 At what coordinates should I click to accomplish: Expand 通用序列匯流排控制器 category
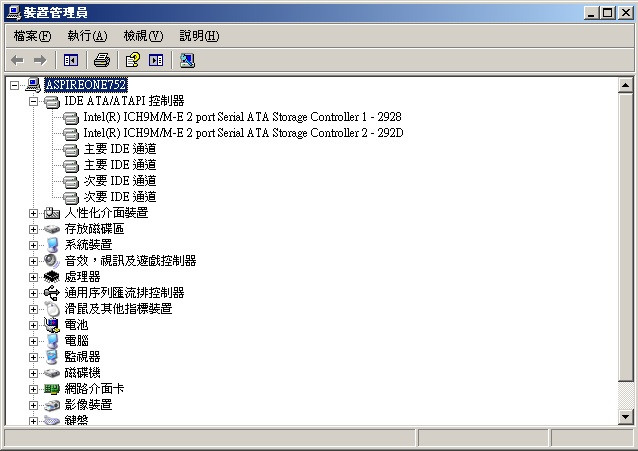click(x=34, y=293)
